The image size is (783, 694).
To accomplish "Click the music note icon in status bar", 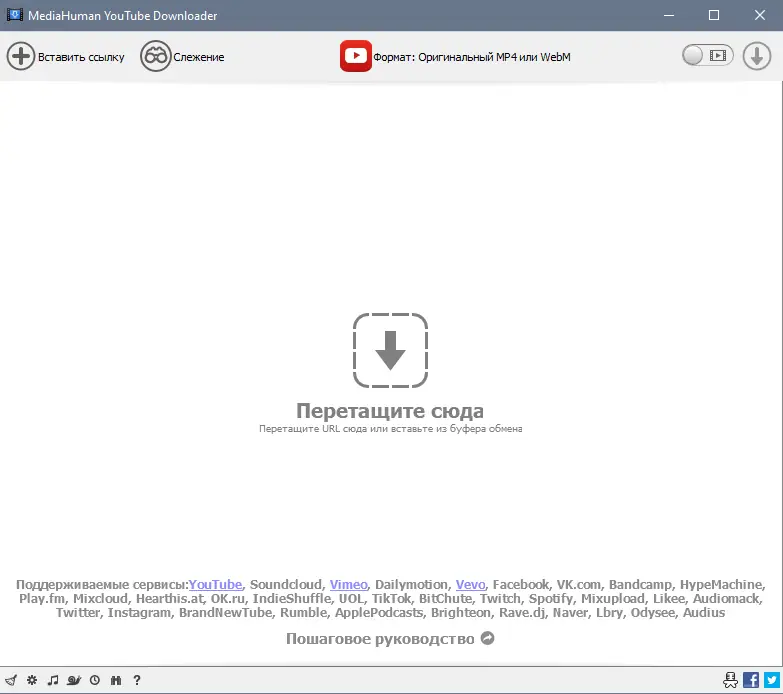I will tap(53, 680).
